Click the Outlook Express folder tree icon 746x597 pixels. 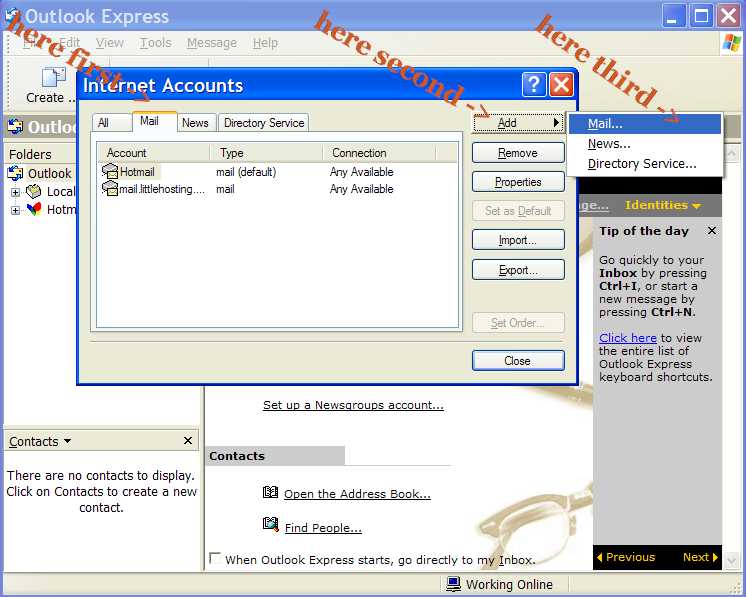(x=15, y=173)
